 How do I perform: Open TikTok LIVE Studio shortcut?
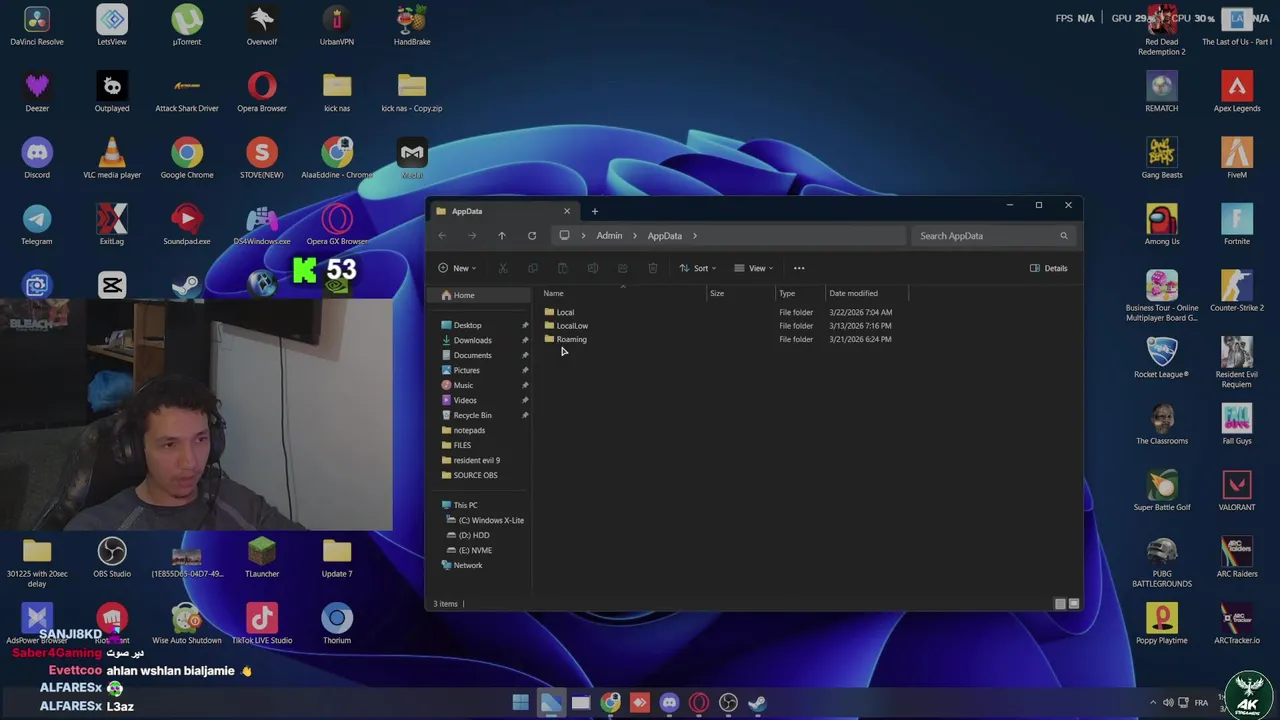point(262,624)
